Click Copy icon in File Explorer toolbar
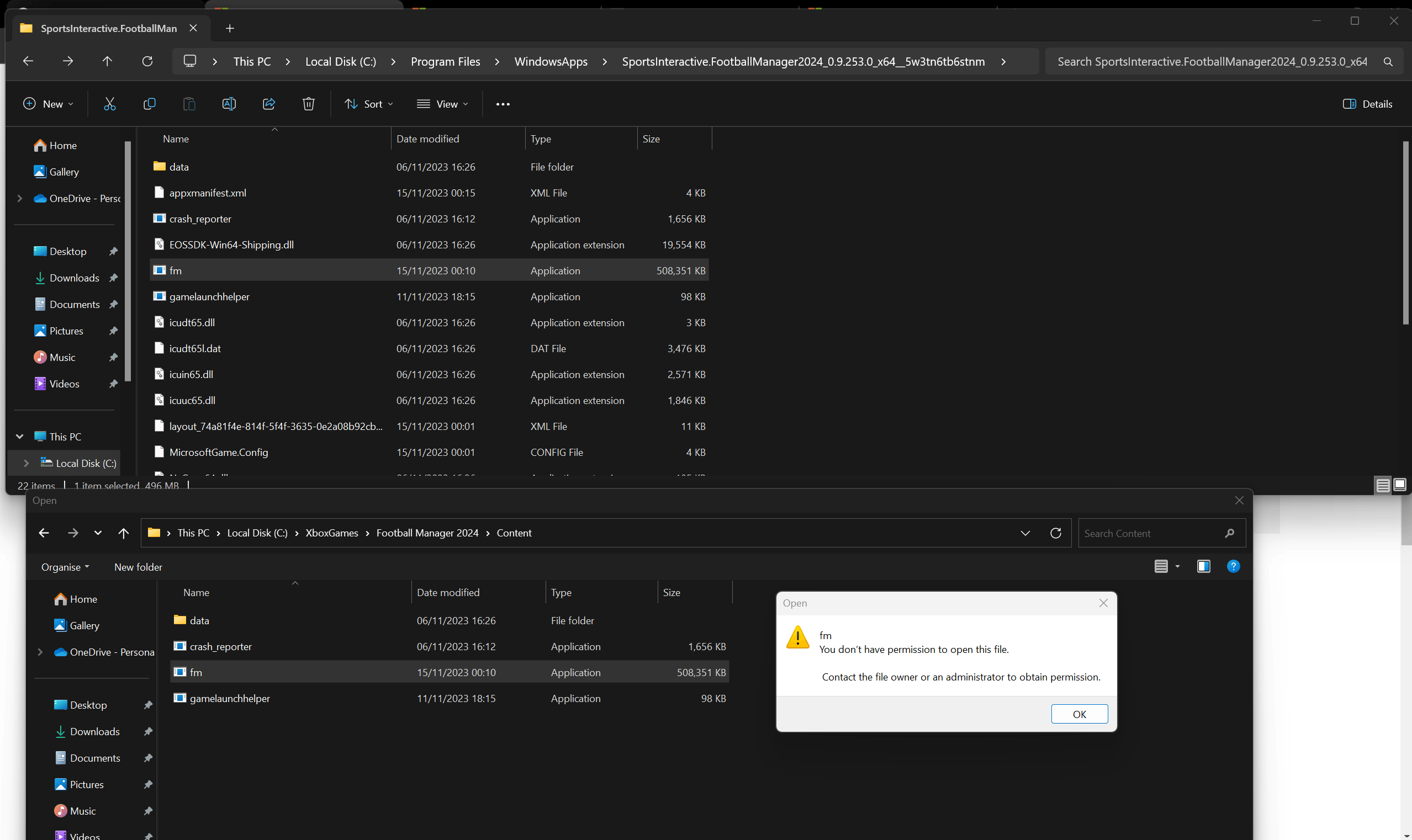This screenshot has height=840, width=1412. [x=150, y=104]
